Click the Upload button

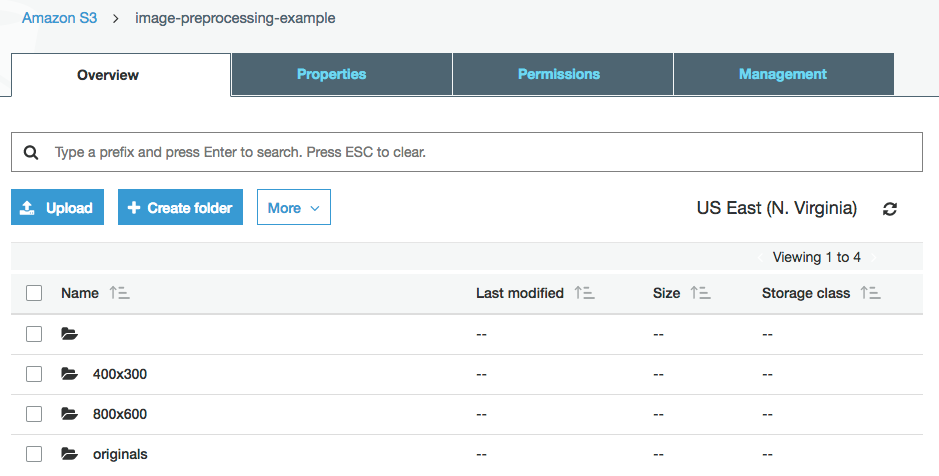[57, 208]
